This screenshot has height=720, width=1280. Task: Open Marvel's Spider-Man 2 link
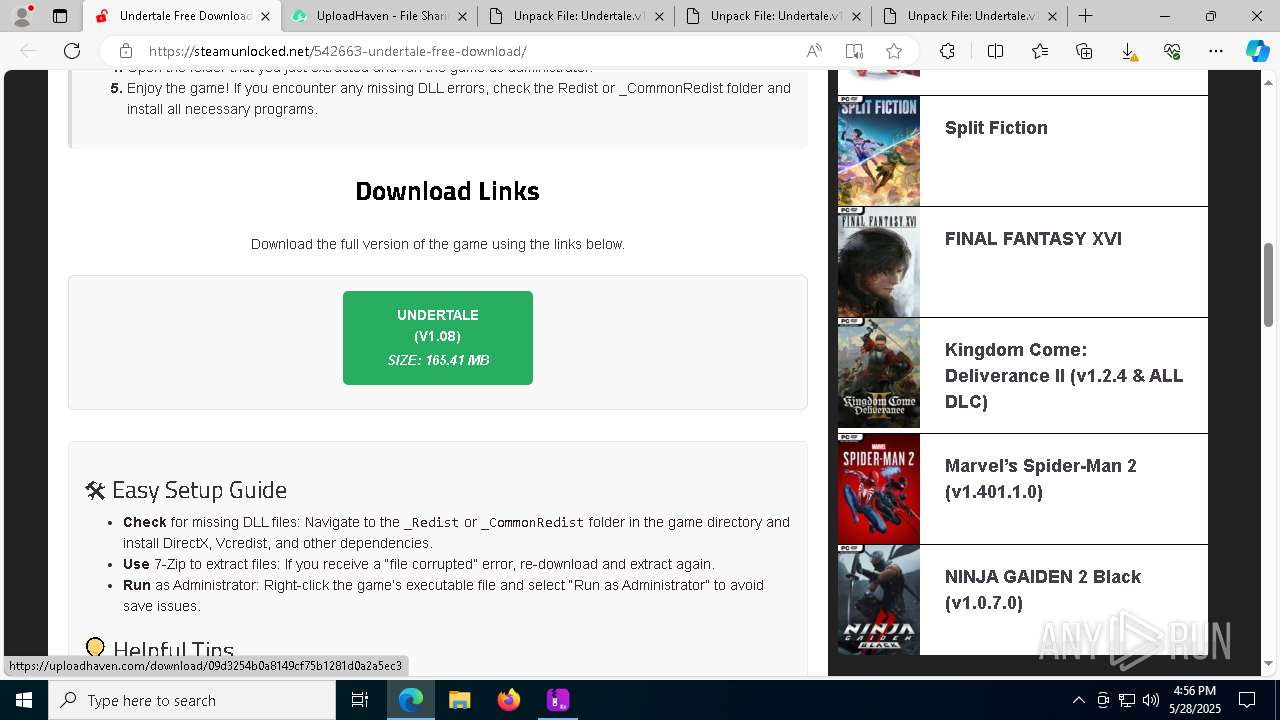[1041, 479]
